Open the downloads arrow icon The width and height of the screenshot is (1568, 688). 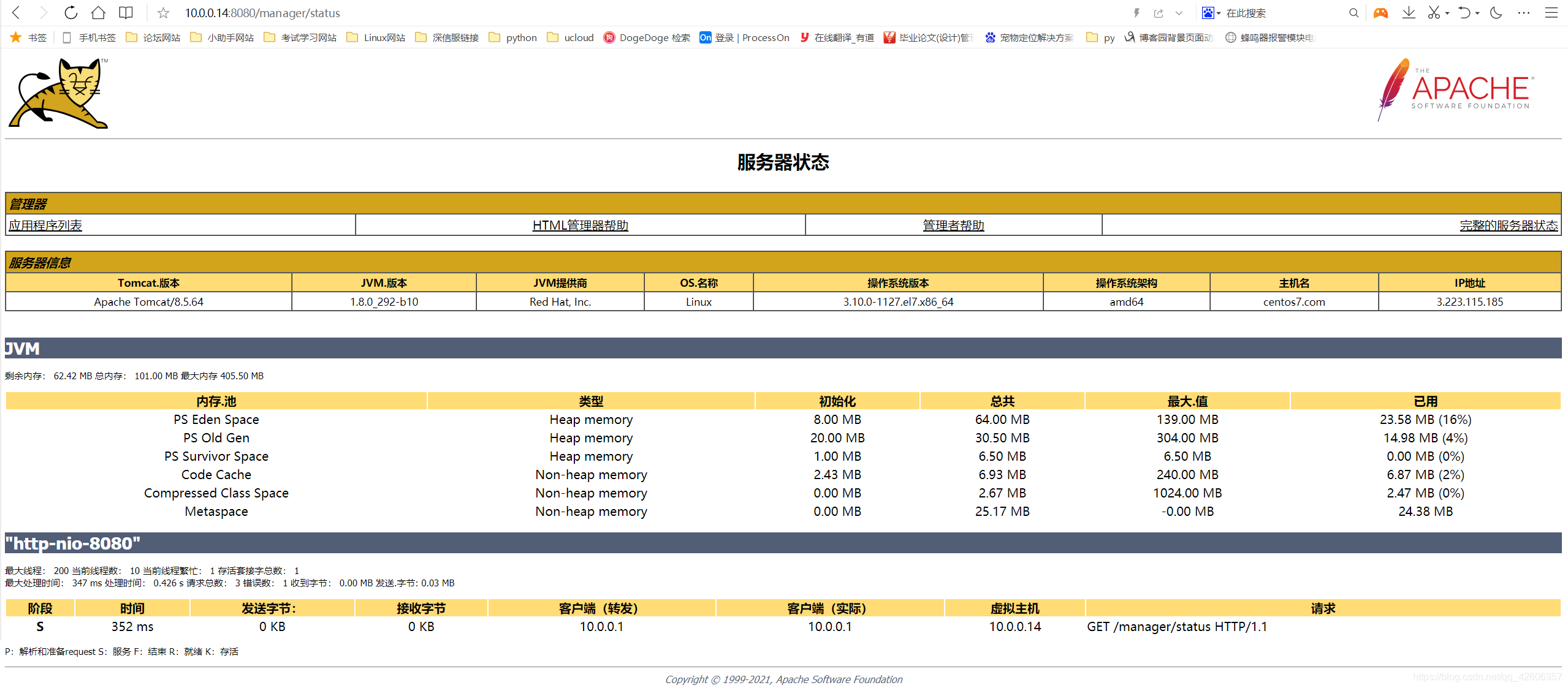point(1409,13)
